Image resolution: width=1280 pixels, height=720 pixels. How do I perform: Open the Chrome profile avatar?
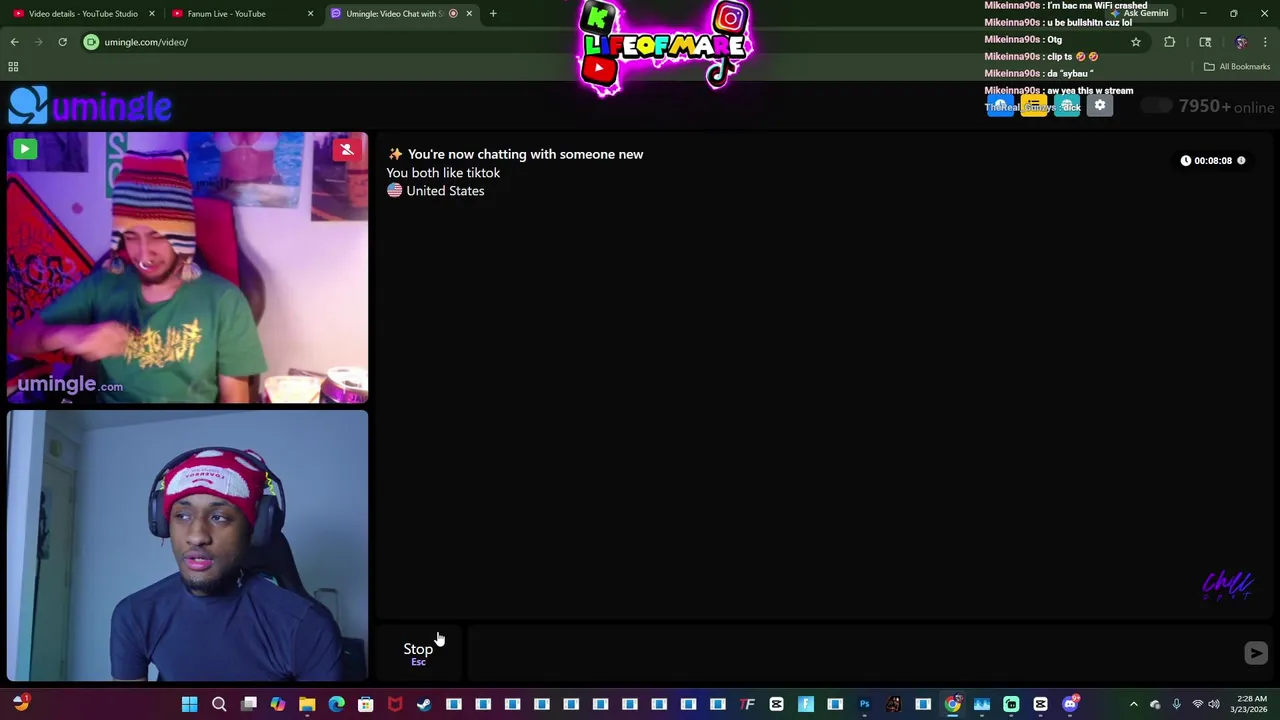[x=1241, y=42]
